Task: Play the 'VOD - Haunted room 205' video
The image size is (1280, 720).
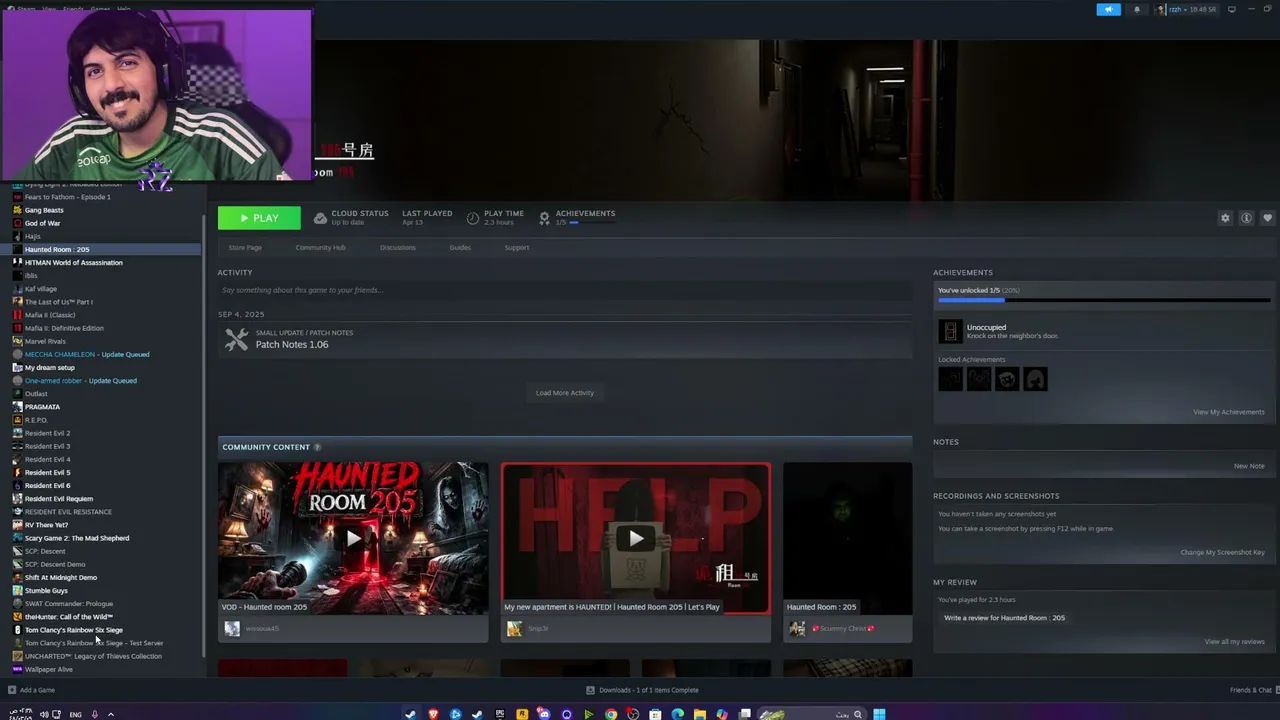Action: coord(353,538)
